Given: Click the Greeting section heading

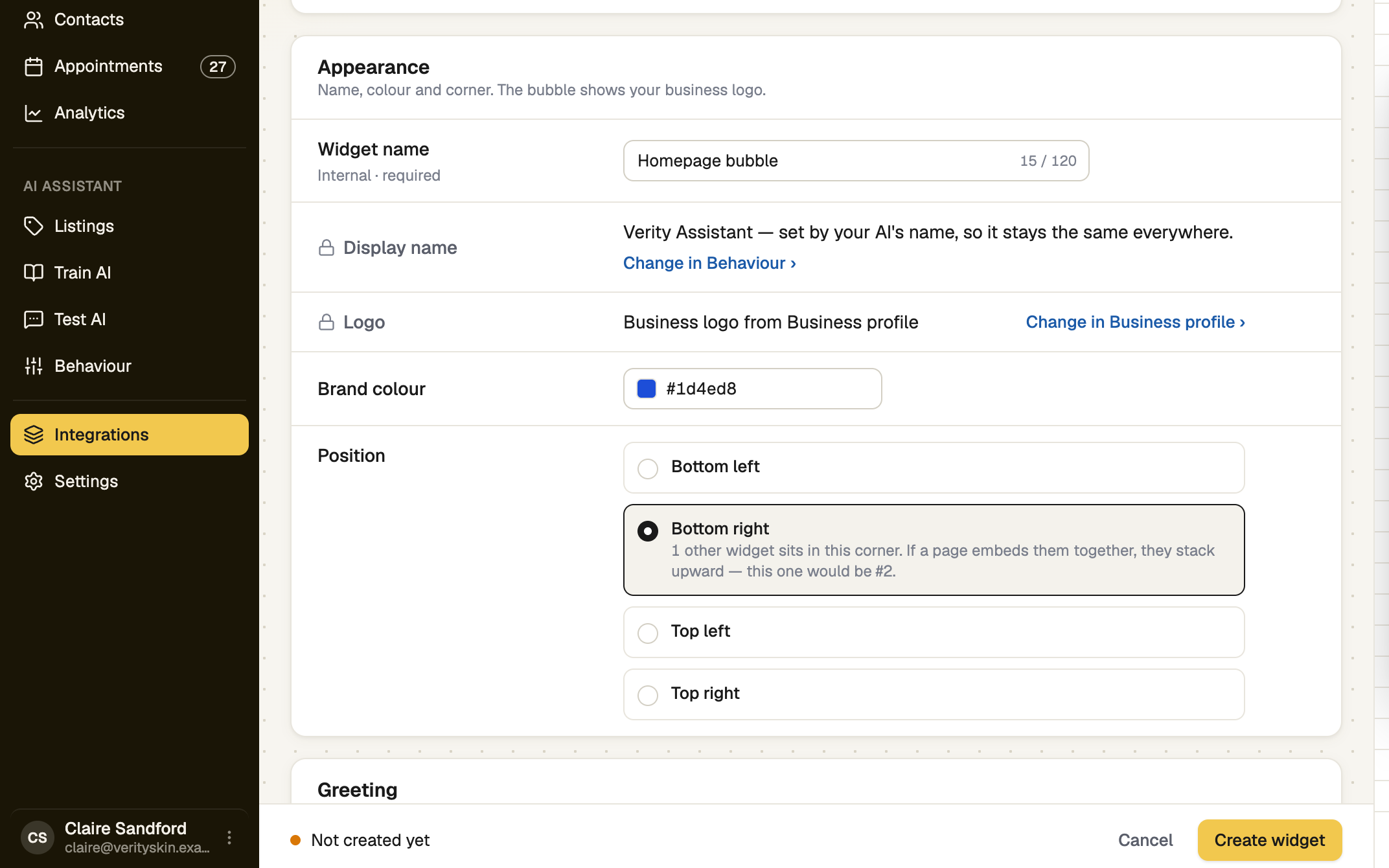Looking at the screenshot, I should point(357,790).
